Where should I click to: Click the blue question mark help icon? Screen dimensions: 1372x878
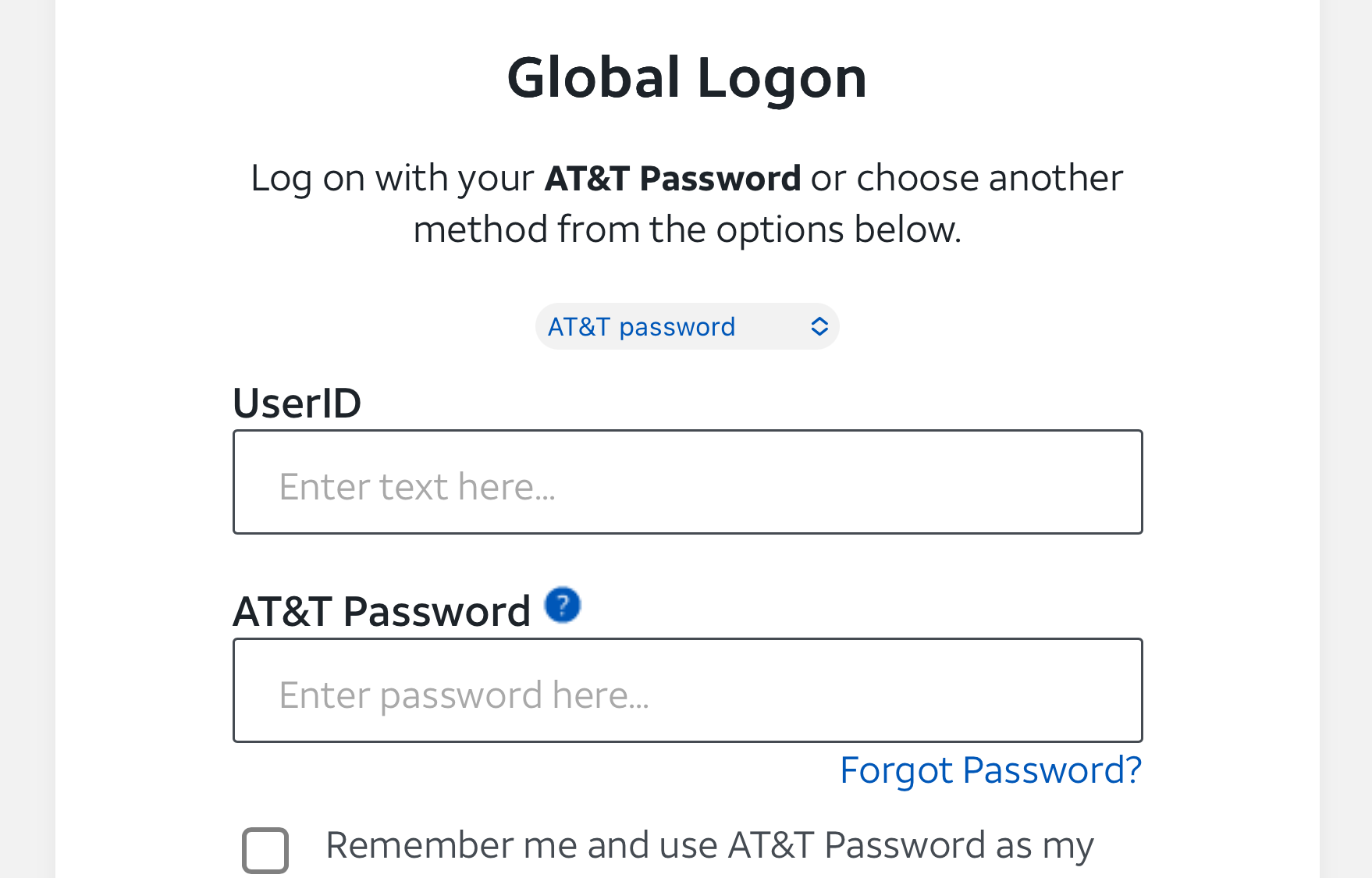click(x=562, y=605)
